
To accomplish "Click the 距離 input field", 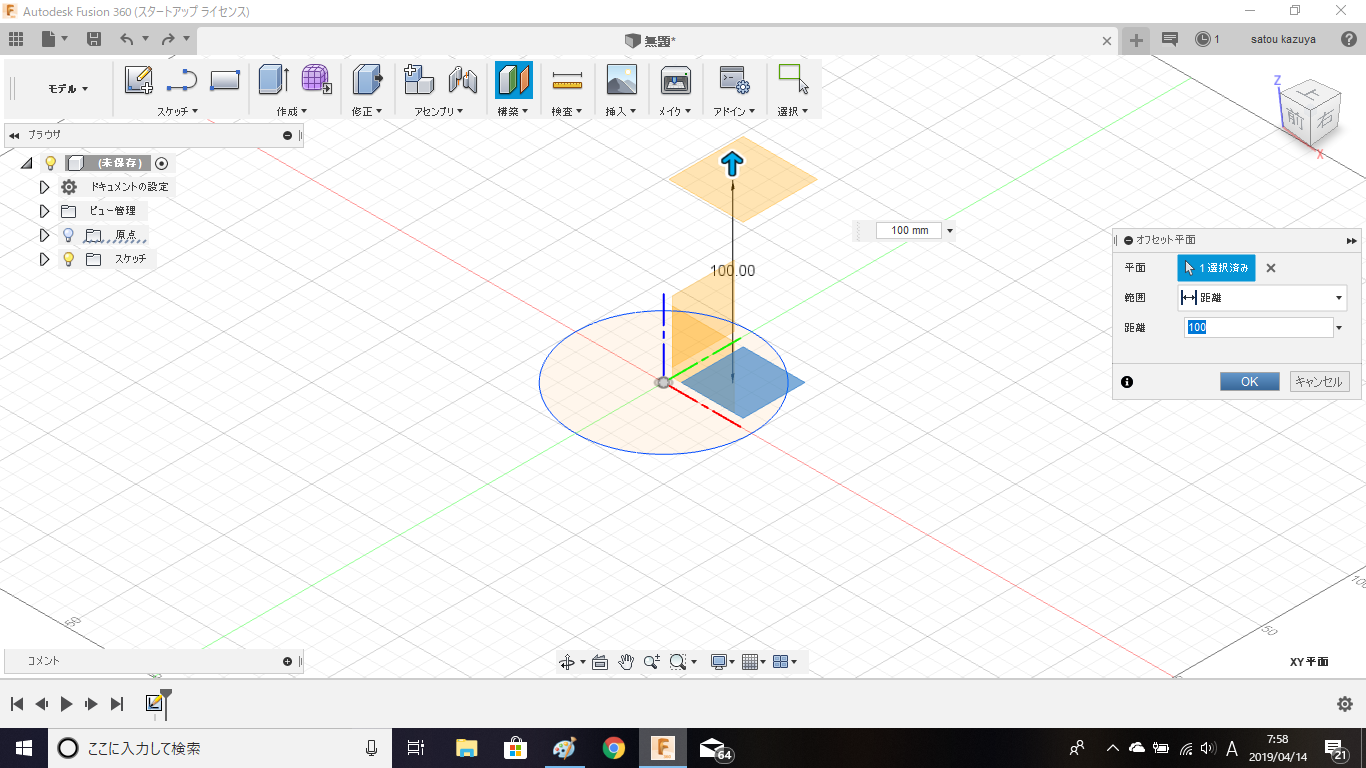I will (1258, 328).
